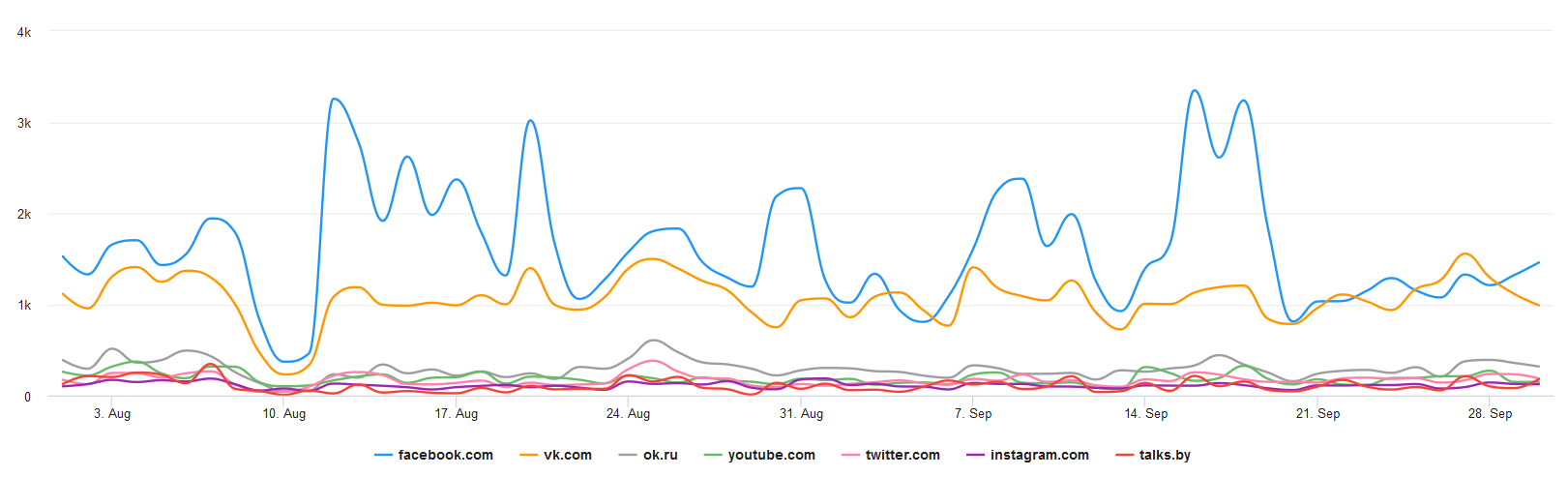Toggle twitter.com legend label
This screenshot has height=477, width=1568.
[x=902, y=455]
